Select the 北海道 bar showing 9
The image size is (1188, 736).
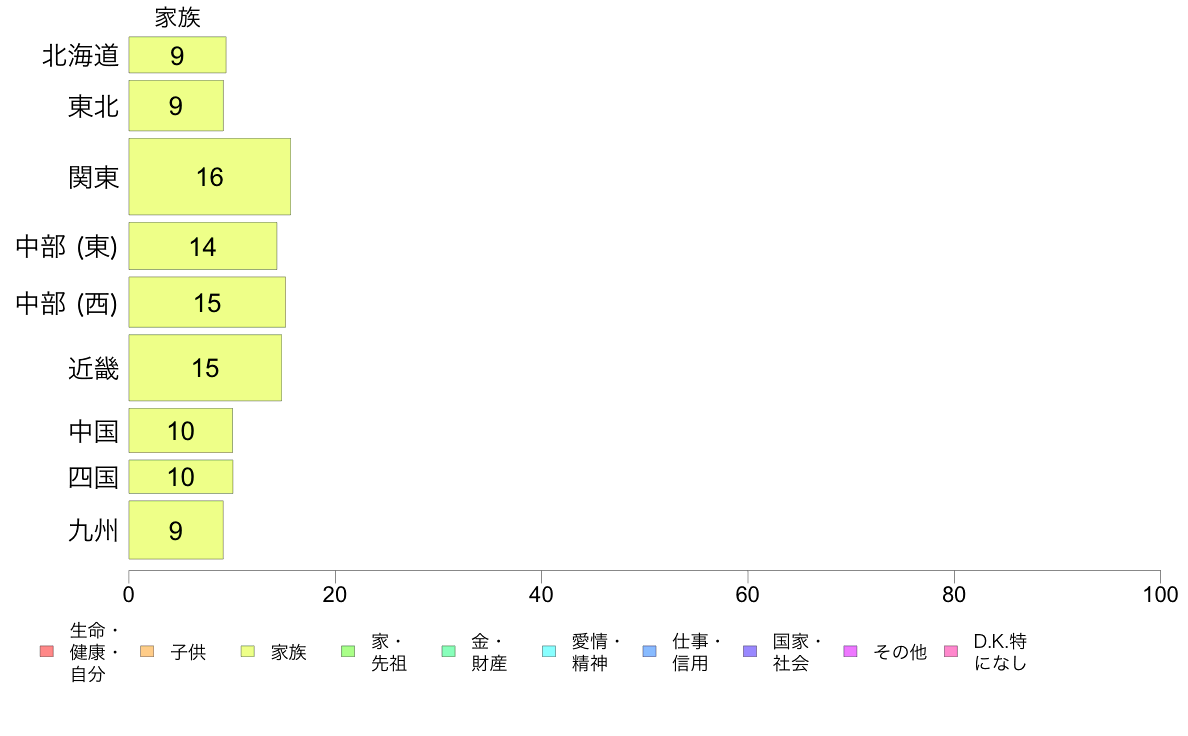pos(177,55)
